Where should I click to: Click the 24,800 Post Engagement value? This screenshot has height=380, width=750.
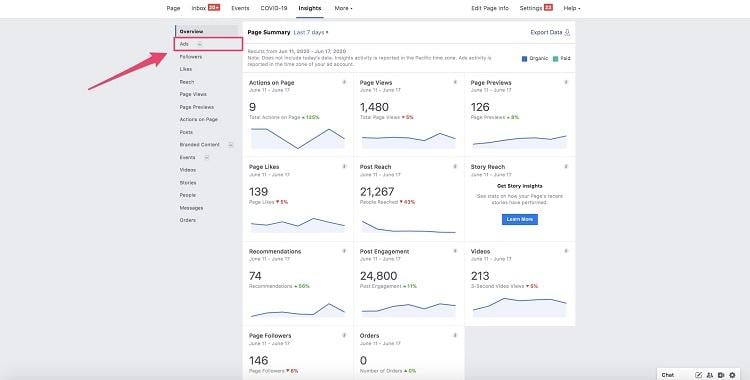378,276
